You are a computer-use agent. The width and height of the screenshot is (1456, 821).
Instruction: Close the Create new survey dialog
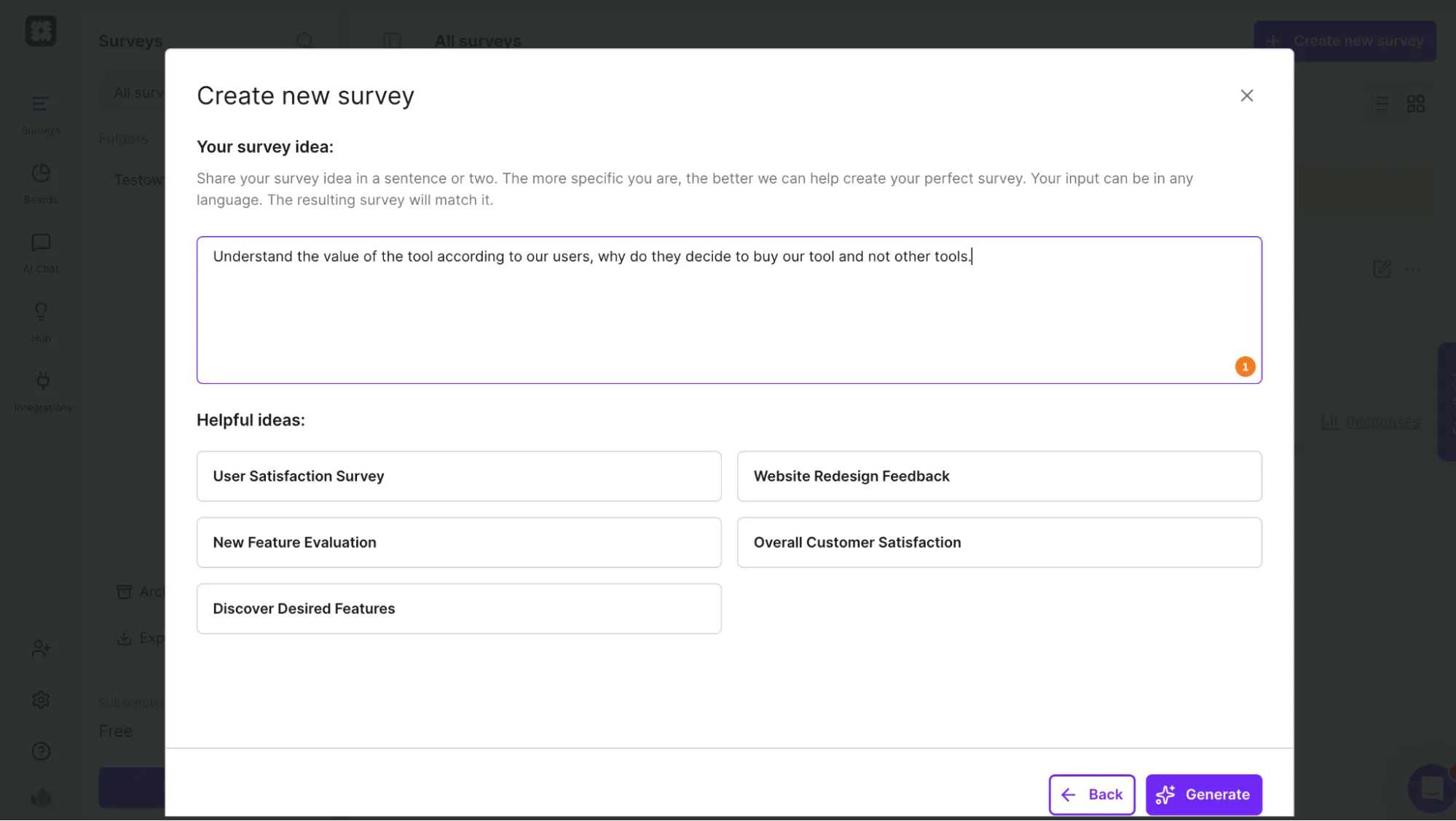coord(1246,95)
